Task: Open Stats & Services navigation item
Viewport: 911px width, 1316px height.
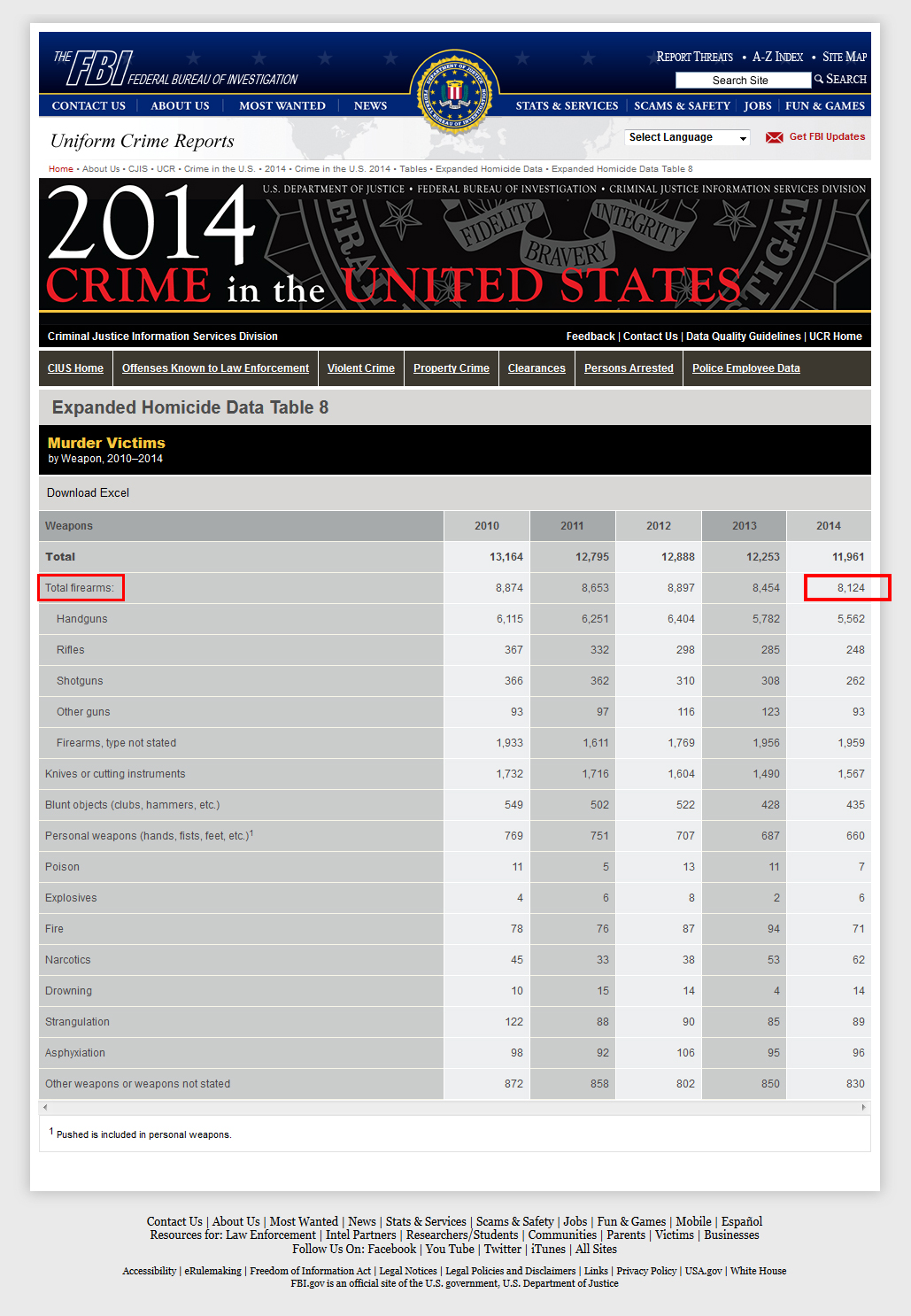Action: (567, 106)
